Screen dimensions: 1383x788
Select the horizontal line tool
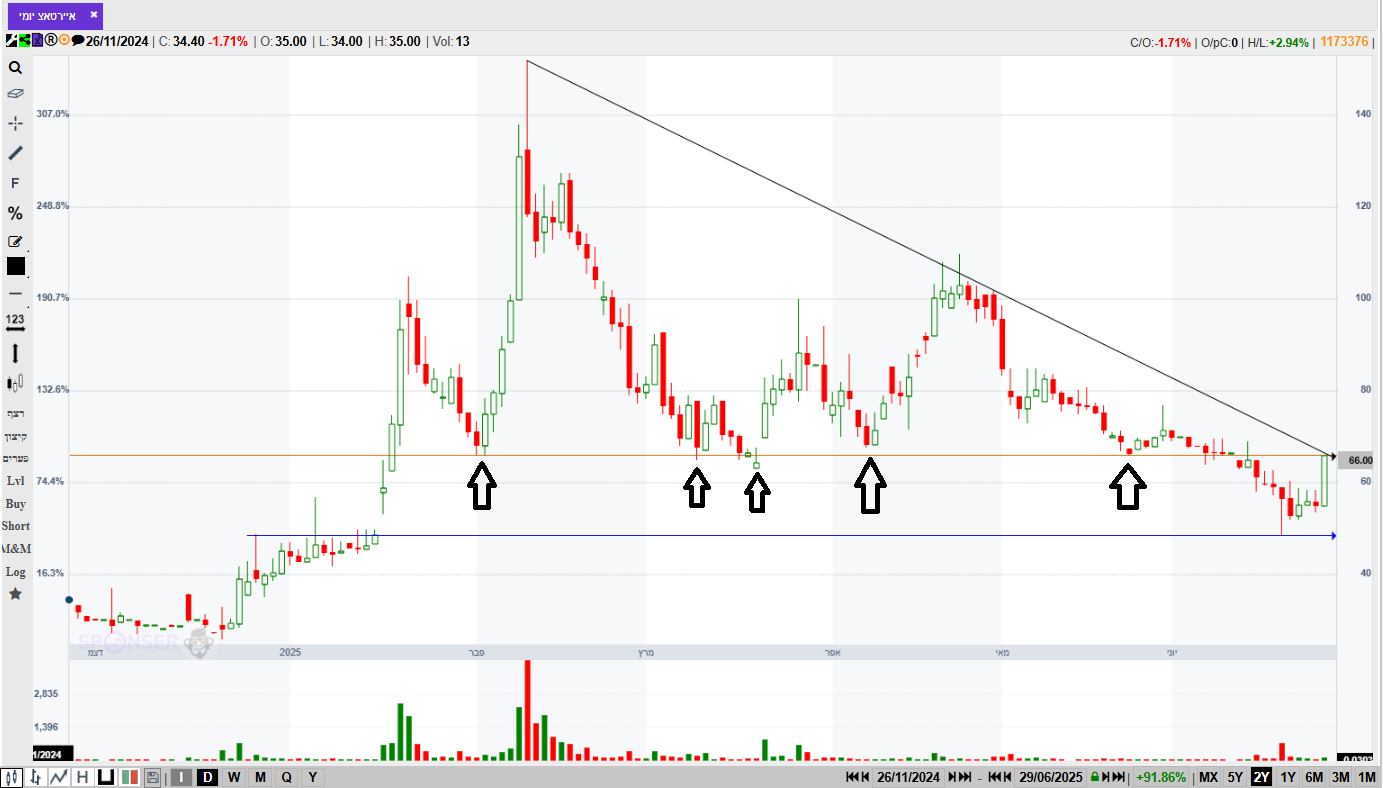click(x=15, y=294)
